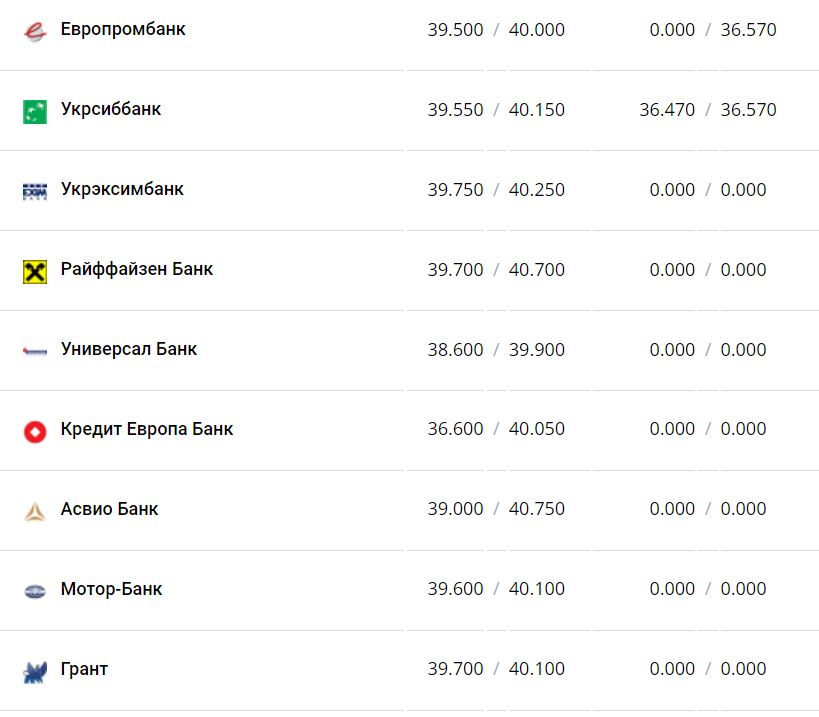Viewport: 819px width, 717px height.
Task: Click the green Укрсиббанк logo icon
Action: [x=35, y=111]
